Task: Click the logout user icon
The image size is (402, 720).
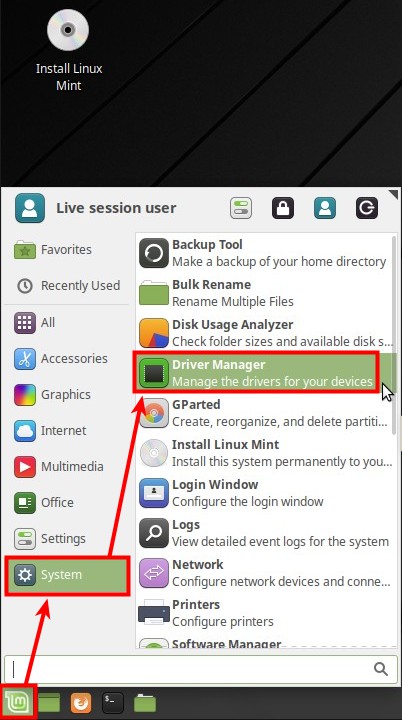Action: [x=325, y=208]
